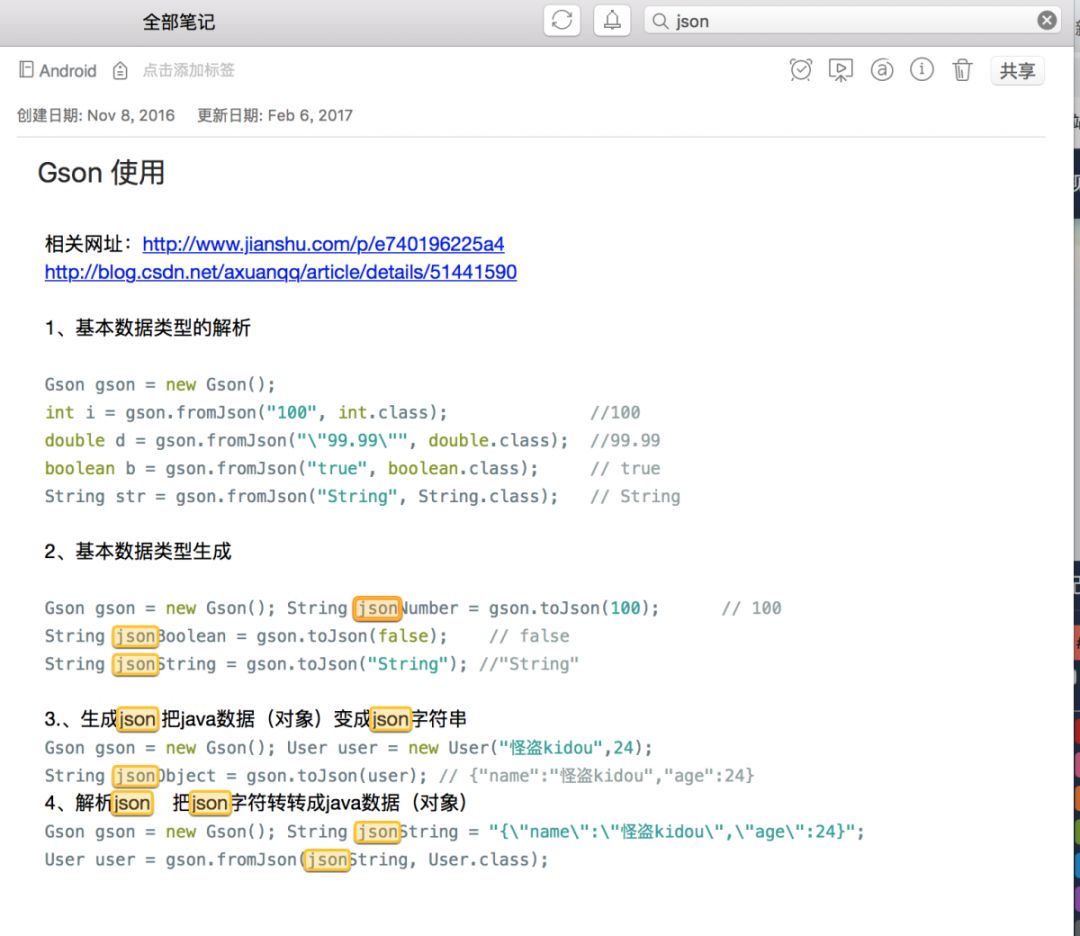The height and width of the screenshot is (936, 1080).
Task: Open the notifications bell
Action: 611,20
